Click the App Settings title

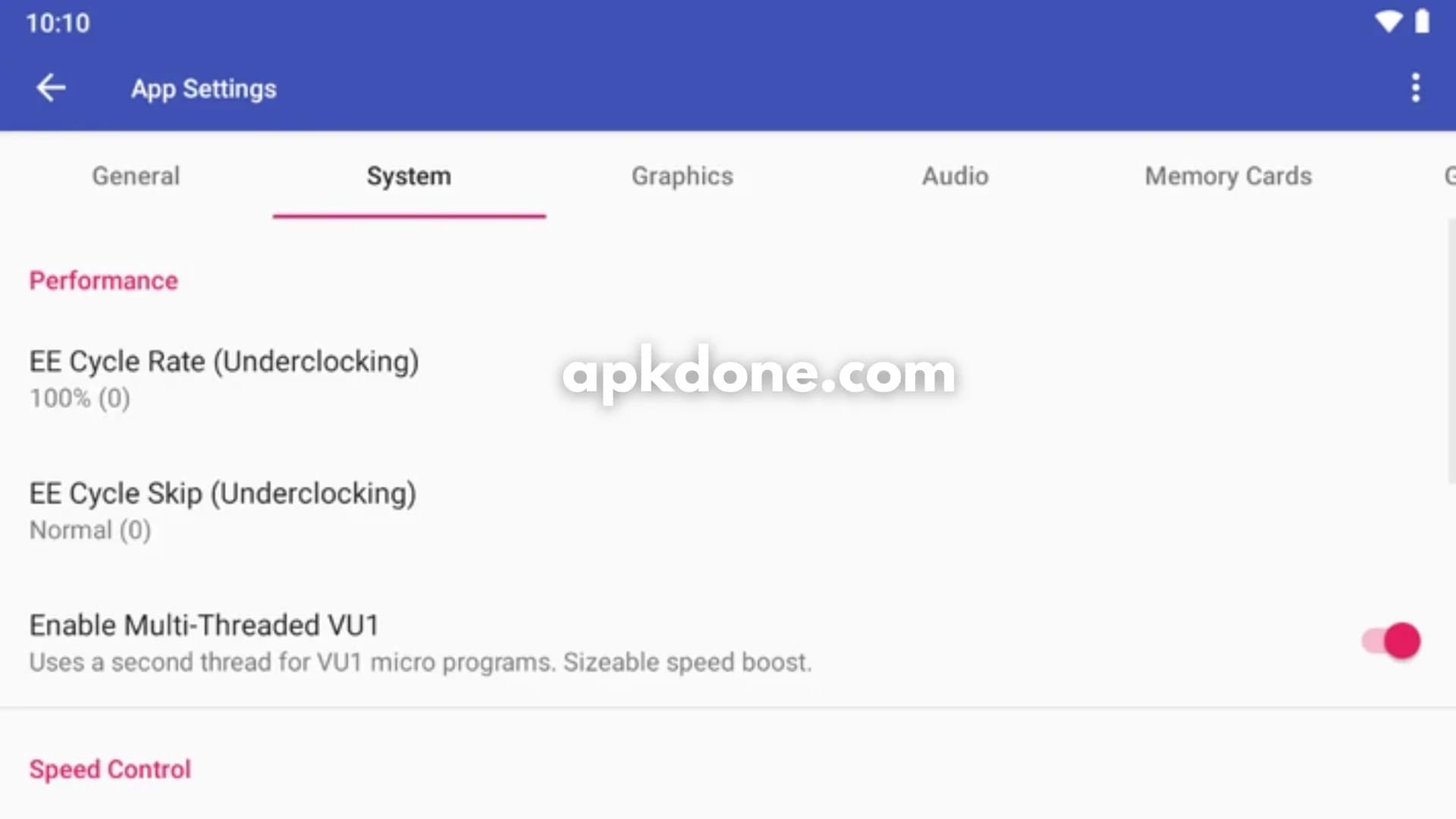click(204, 89)
